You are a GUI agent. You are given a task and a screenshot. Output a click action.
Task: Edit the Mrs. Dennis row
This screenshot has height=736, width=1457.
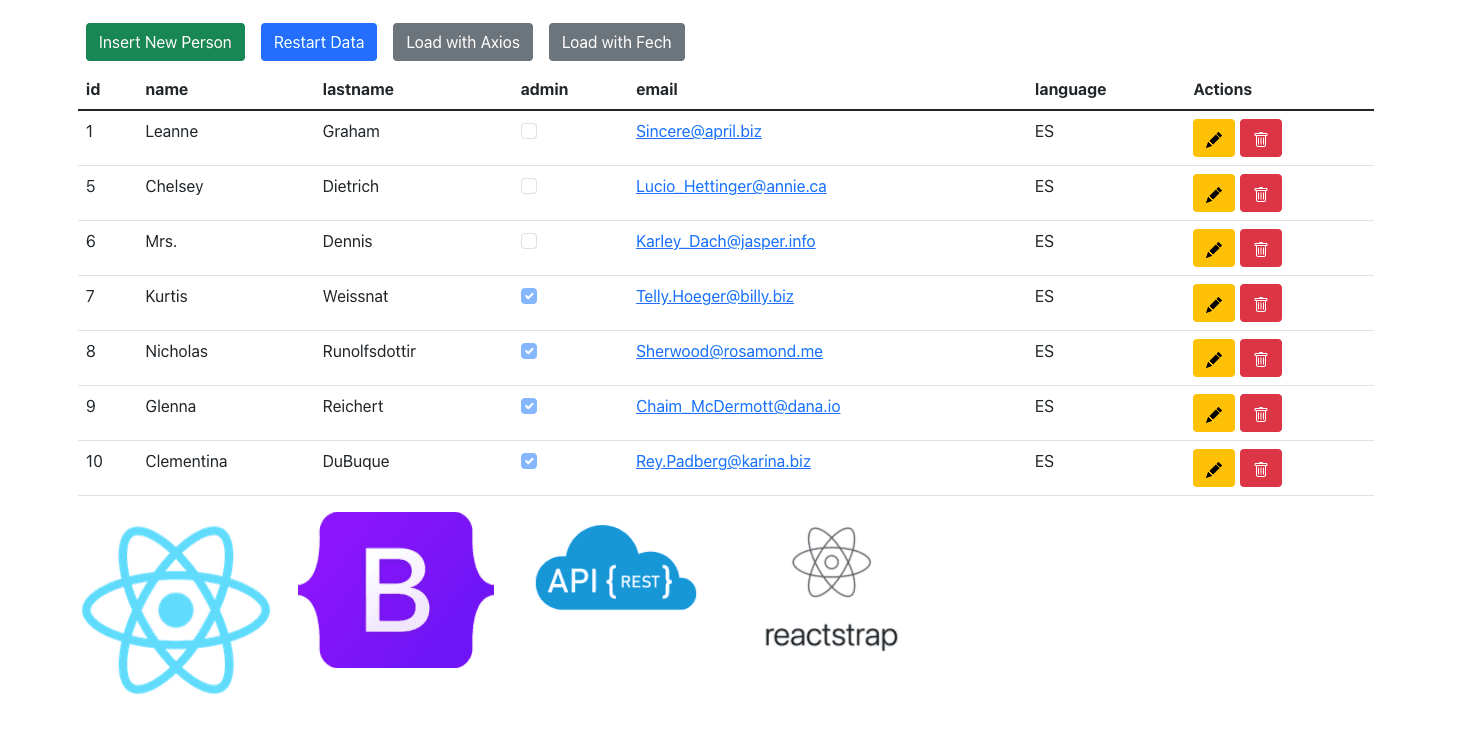(1213, 249)
